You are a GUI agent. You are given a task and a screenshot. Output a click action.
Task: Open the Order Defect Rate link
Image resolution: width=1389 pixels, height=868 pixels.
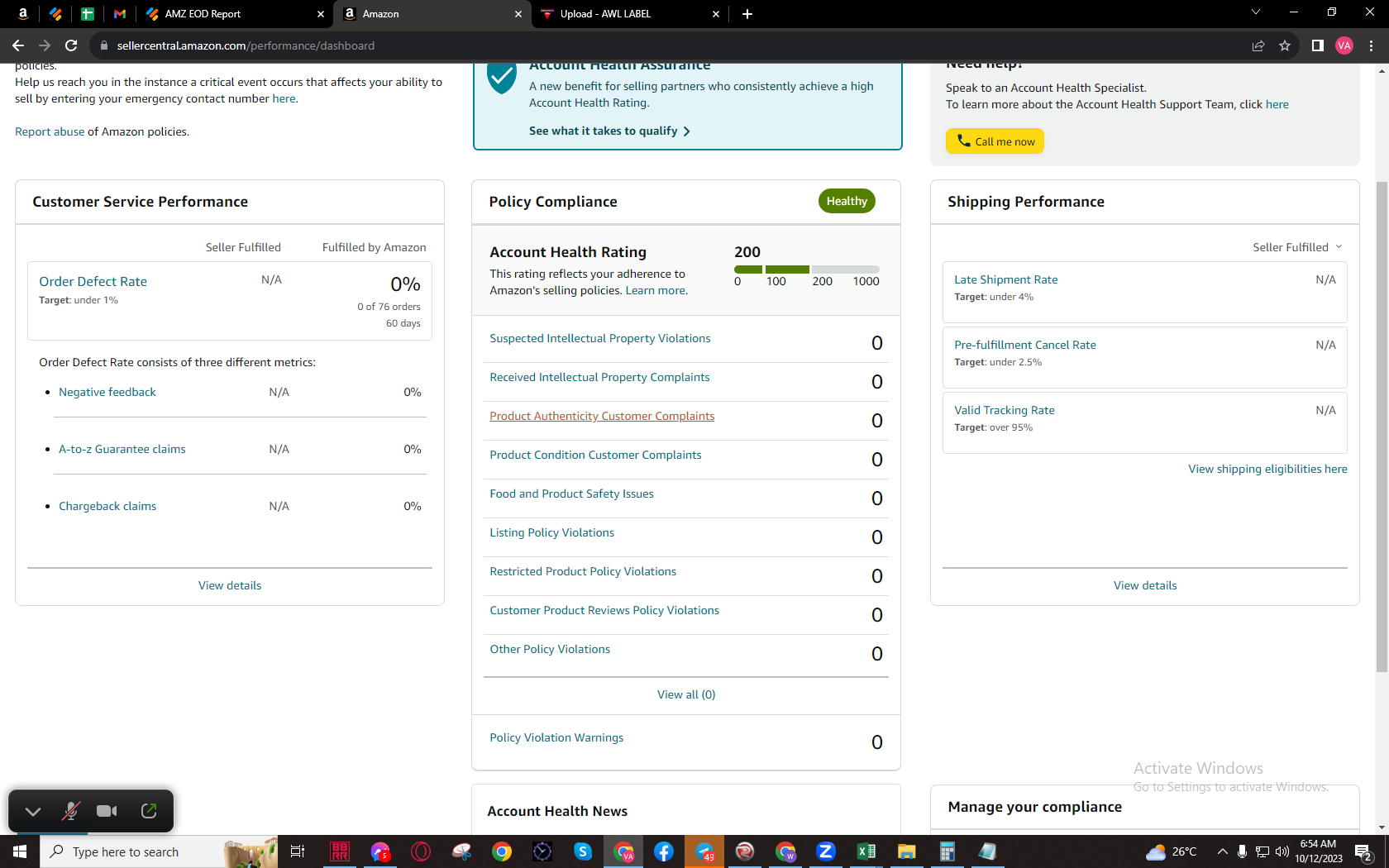(93, 281)
